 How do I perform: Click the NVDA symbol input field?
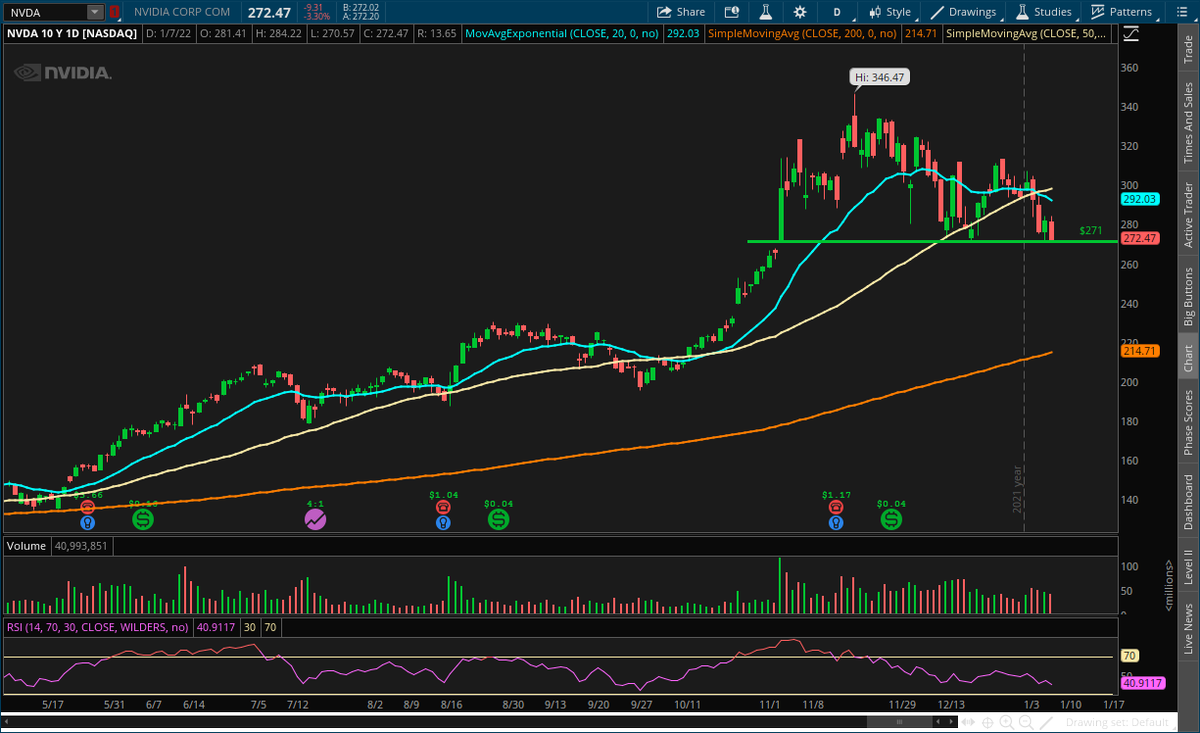(x=45, y=12)
